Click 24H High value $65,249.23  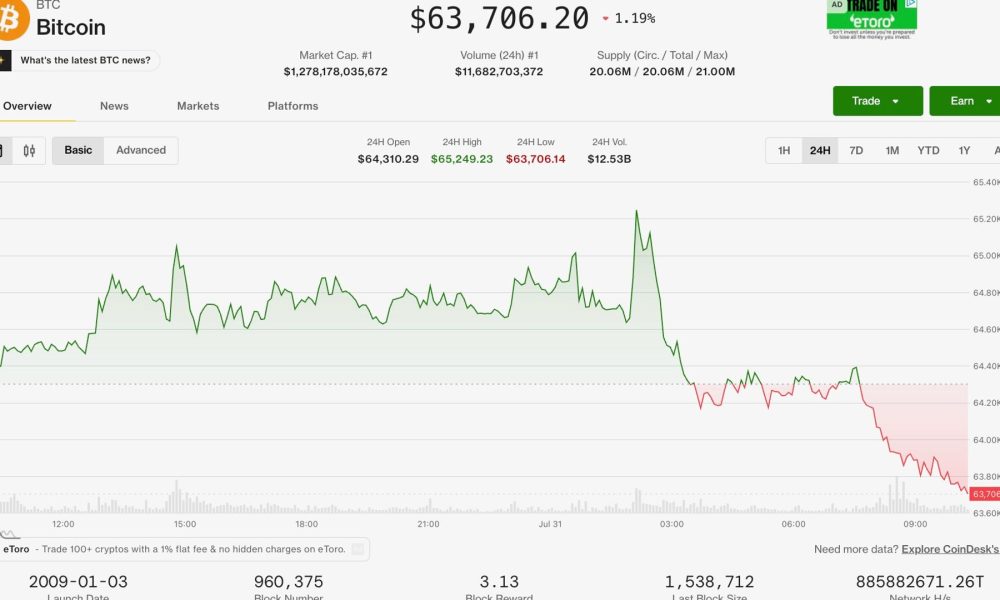462,159
